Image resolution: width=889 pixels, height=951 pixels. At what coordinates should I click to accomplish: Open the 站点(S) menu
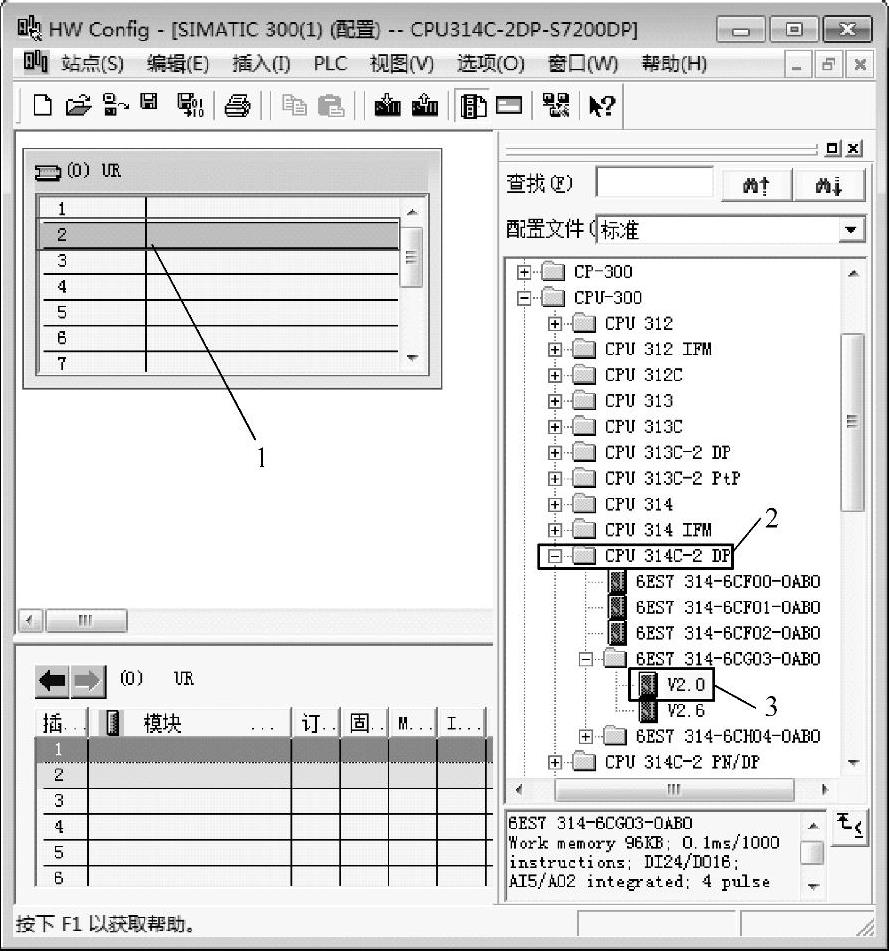[x=92, y=64]
